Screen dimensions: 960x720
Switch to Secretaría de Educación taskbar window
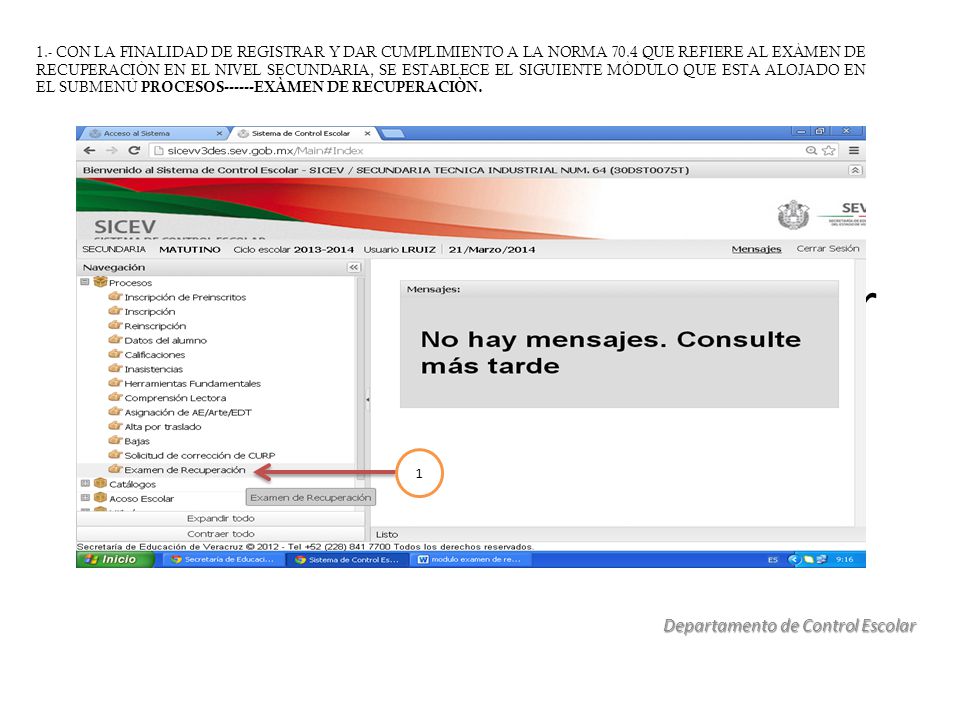[223, 560]
